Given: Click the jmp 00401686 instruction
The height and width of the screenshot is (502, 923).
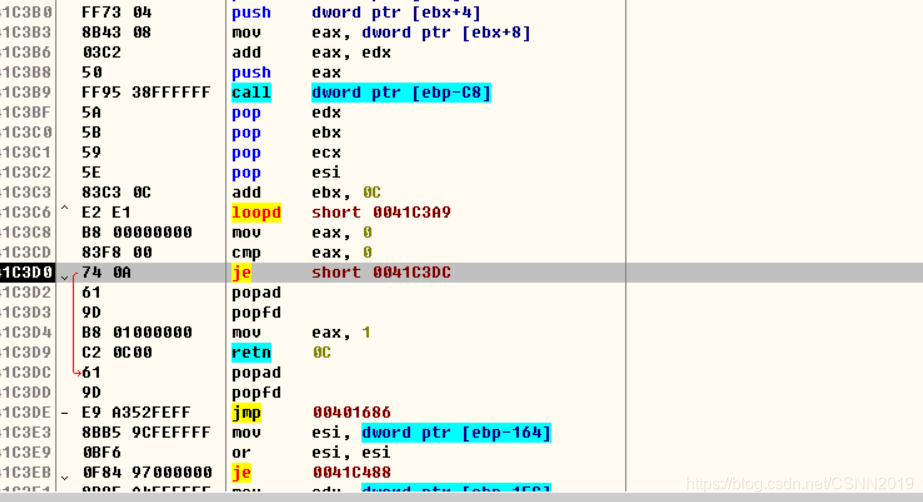Looking at the screenshot, I should [311, 413].
